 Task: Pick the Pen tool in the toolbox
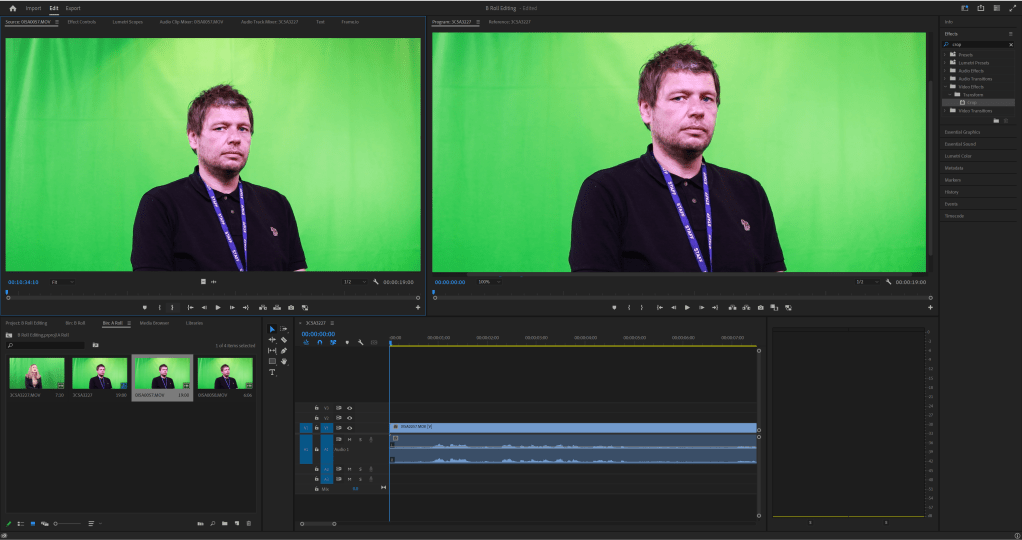pyautogui.click(x=284, y=350)
